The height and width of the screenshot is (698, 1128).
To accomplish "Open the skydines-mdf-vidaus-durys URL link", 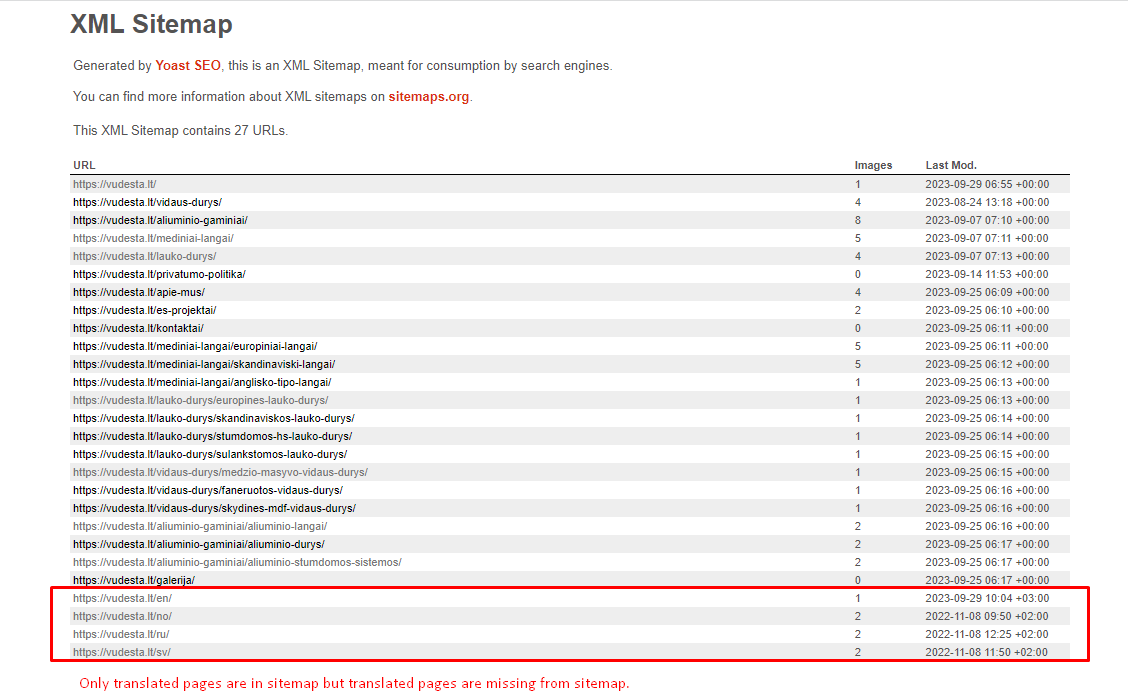I will 214,508.
